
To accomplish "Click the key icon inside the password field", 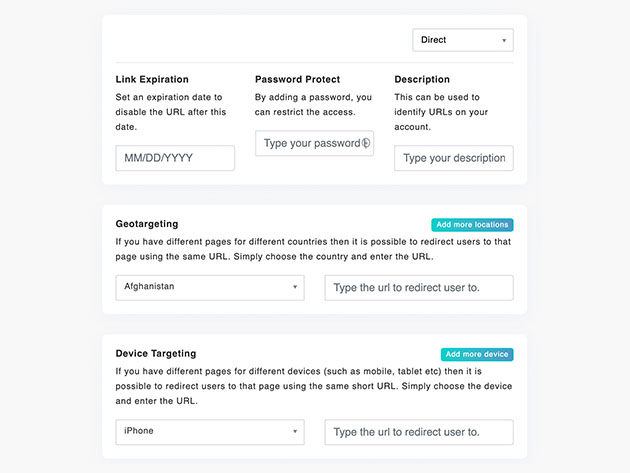I will tap(366, 143).
